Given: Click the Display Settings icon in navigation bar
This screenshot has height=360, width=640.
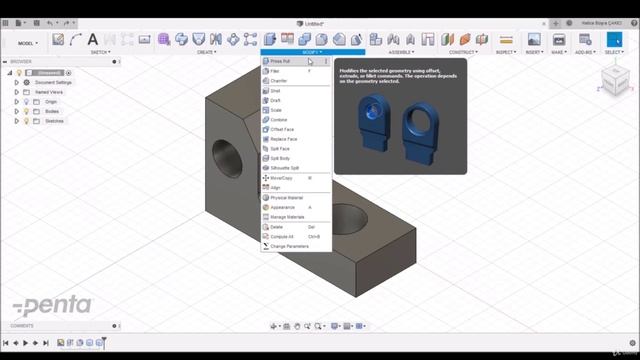Looking at the screenshot, I should click(334, 326).
